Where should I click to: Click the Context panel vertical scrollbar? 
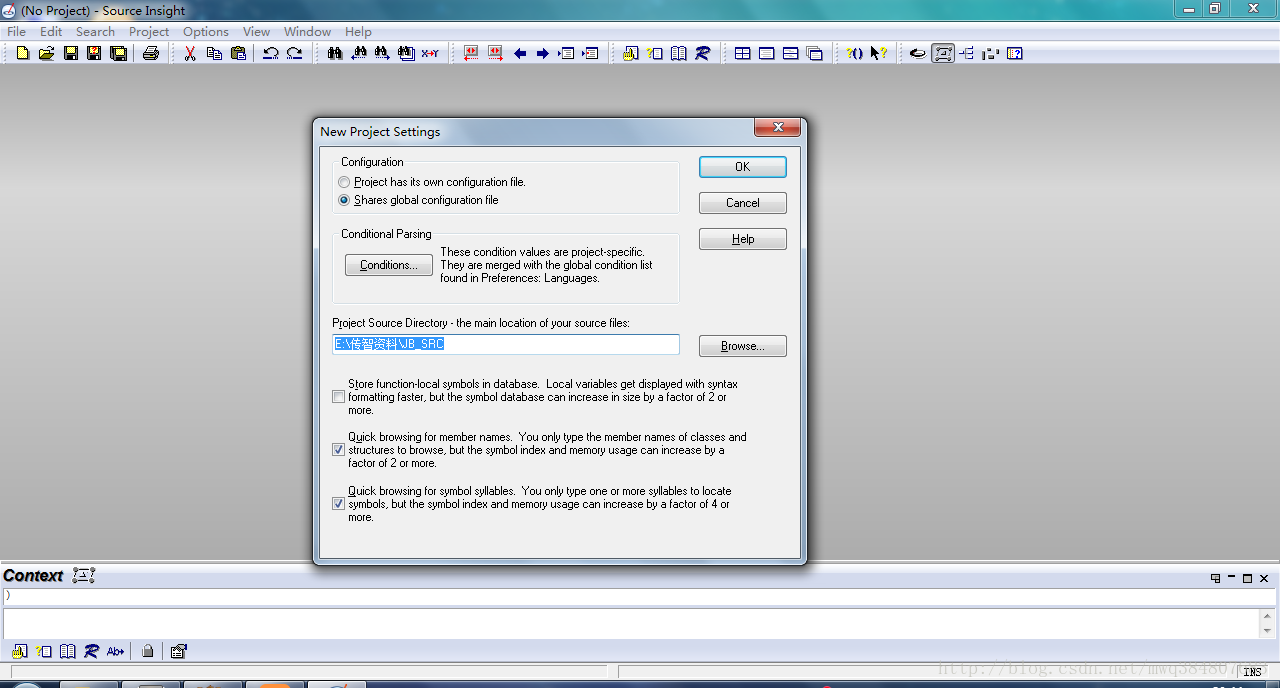1268,623
